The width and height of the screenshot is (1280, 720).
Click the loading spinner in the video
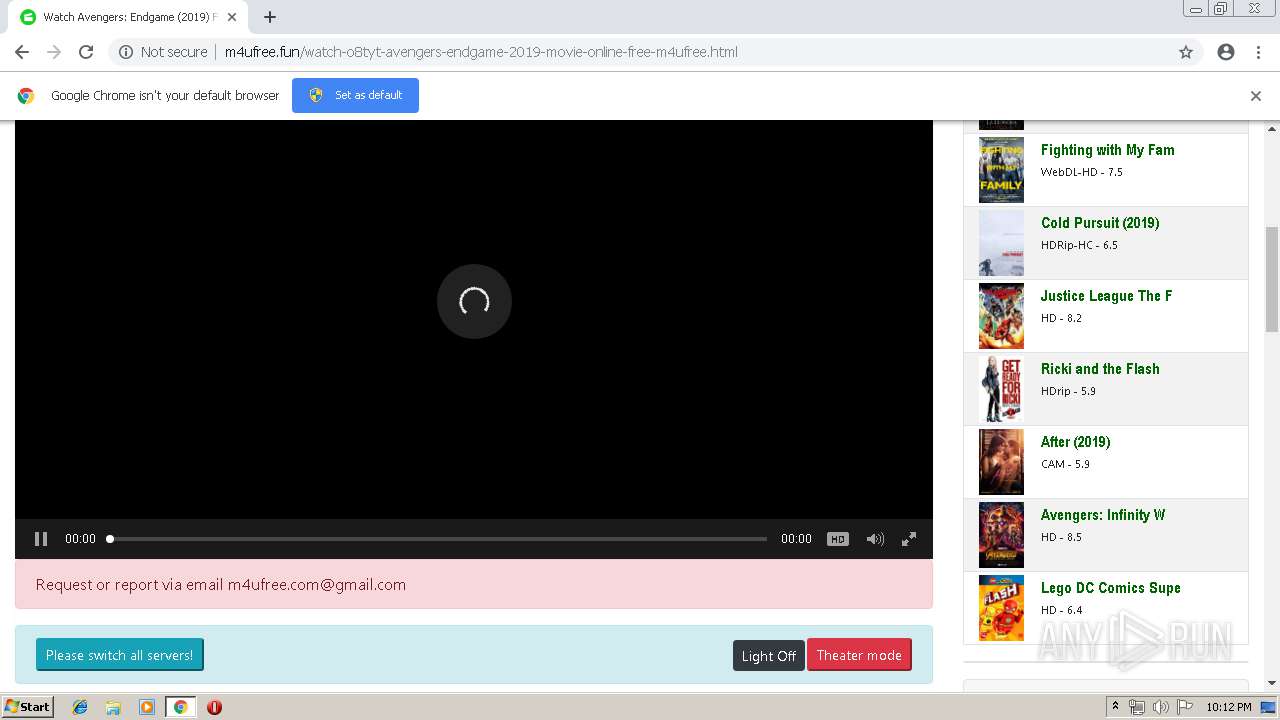pyautogui.click(x=474, y=301)
